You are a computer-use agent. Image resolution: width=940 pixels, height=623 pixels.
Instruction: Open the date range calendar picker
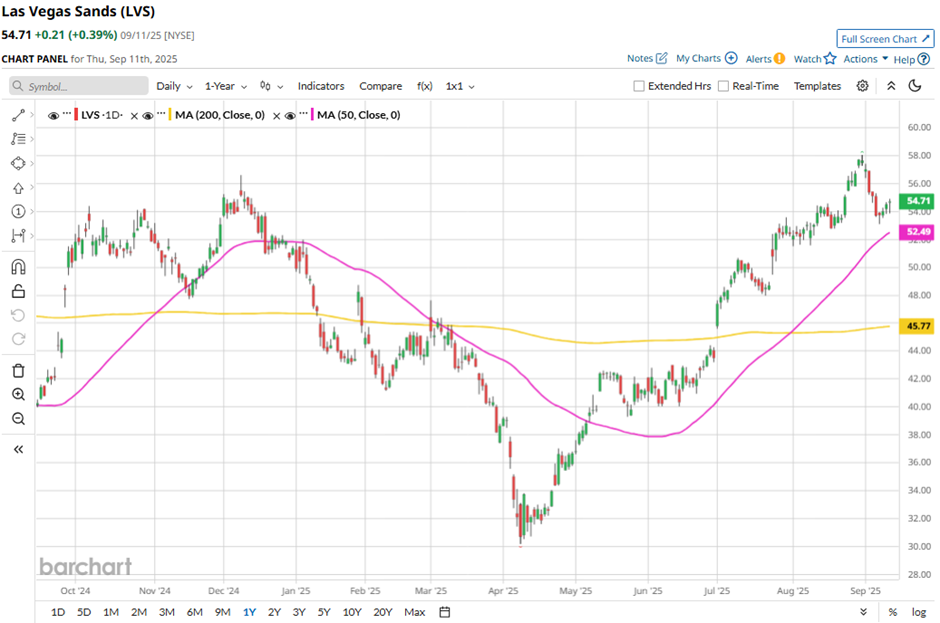point(445,612)
